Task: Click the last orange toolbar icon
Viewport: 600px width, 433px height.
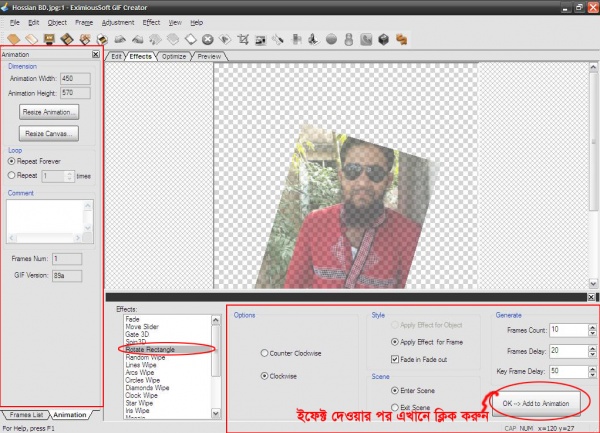Action: 401,40
